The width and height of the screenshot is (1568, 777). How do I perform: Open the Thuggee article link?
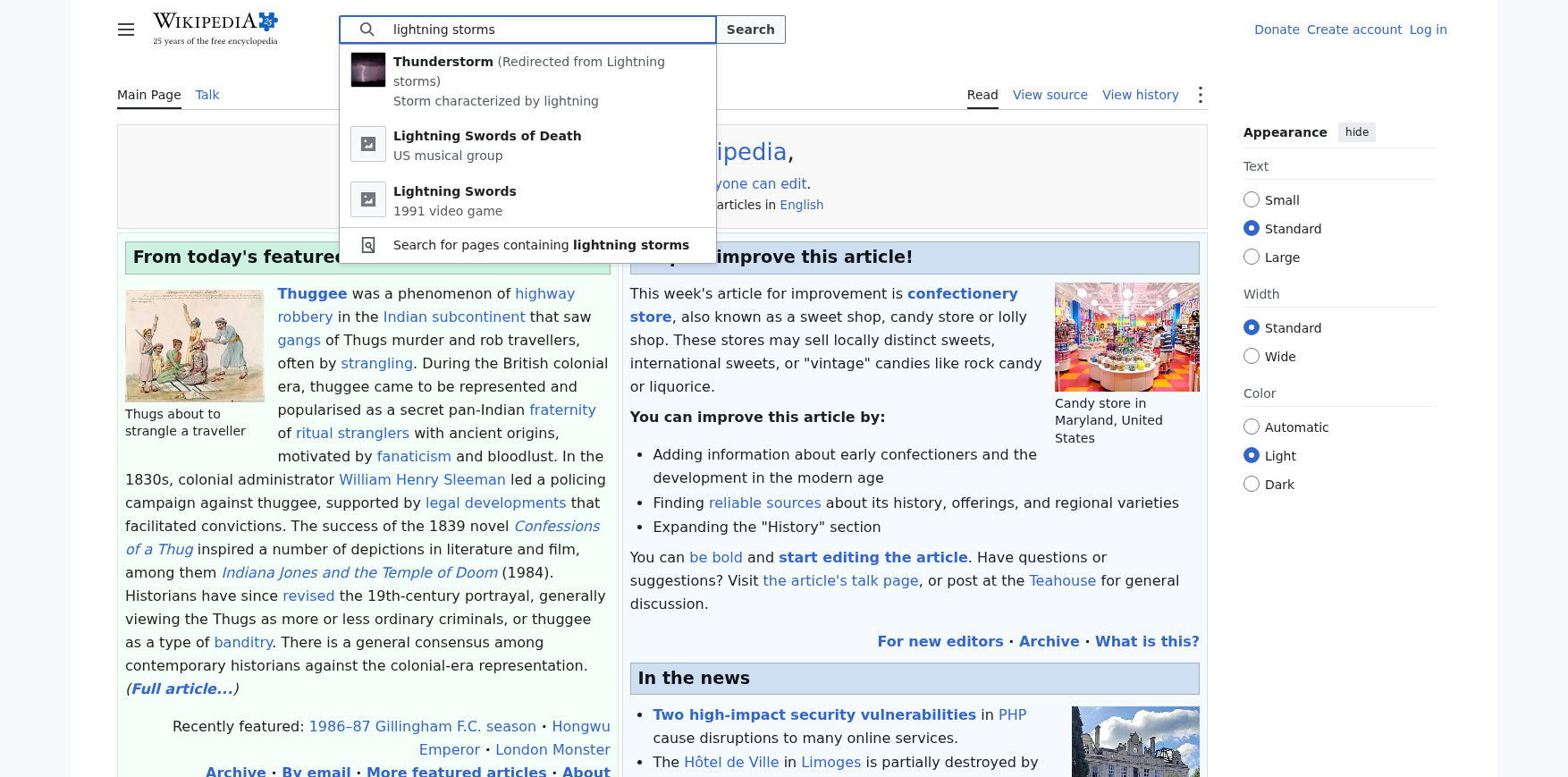pyautogui.click(x=312, y=293)
